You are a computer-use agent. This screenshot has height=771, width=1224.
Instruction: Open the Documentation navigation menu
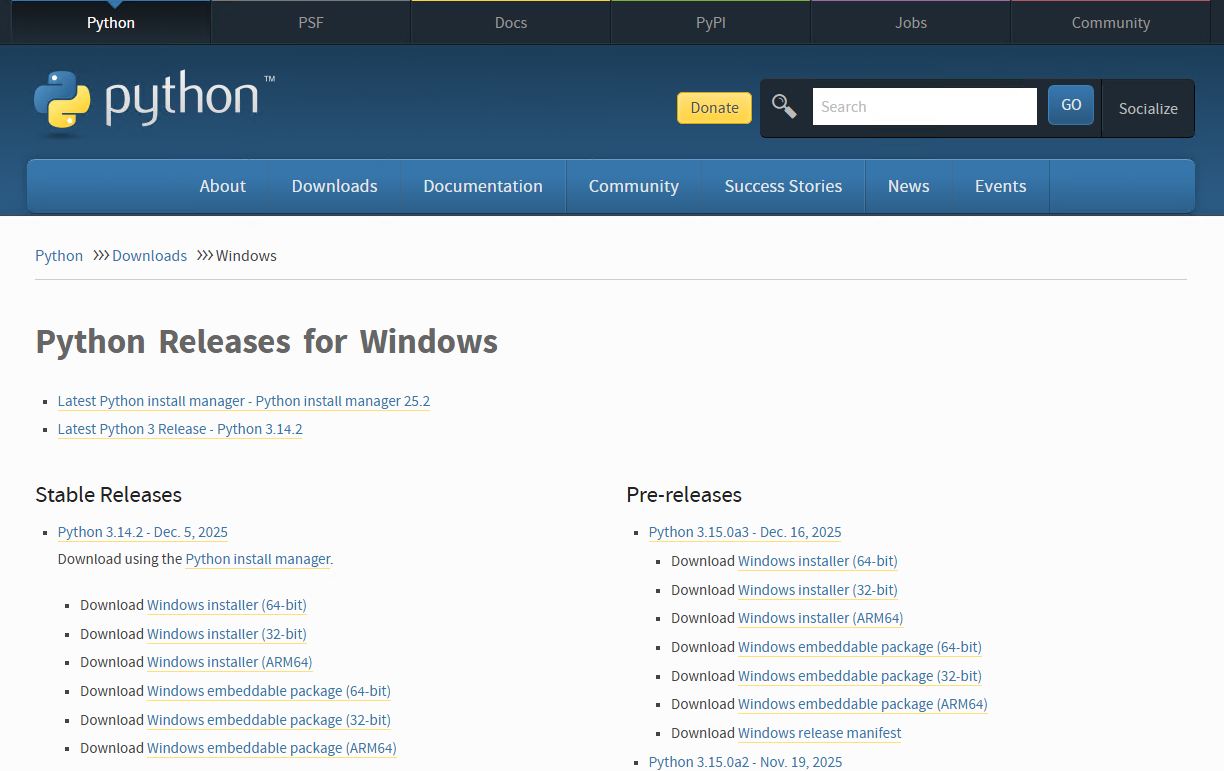(x=483, y=186)
